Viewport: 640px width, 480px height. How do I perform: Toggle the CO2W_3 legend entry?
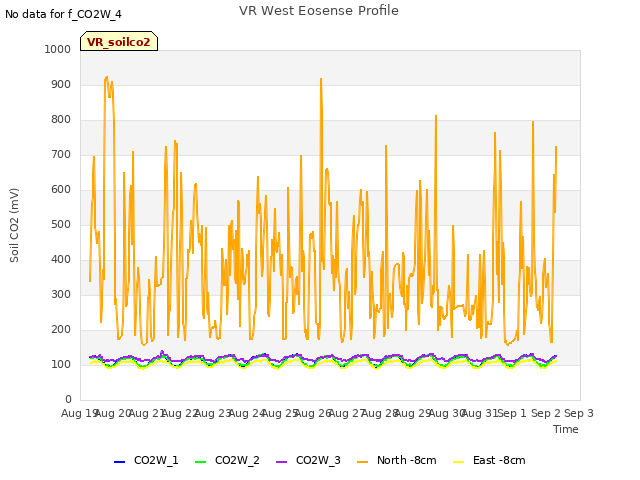pyautogui.click(x=308, y=460)
